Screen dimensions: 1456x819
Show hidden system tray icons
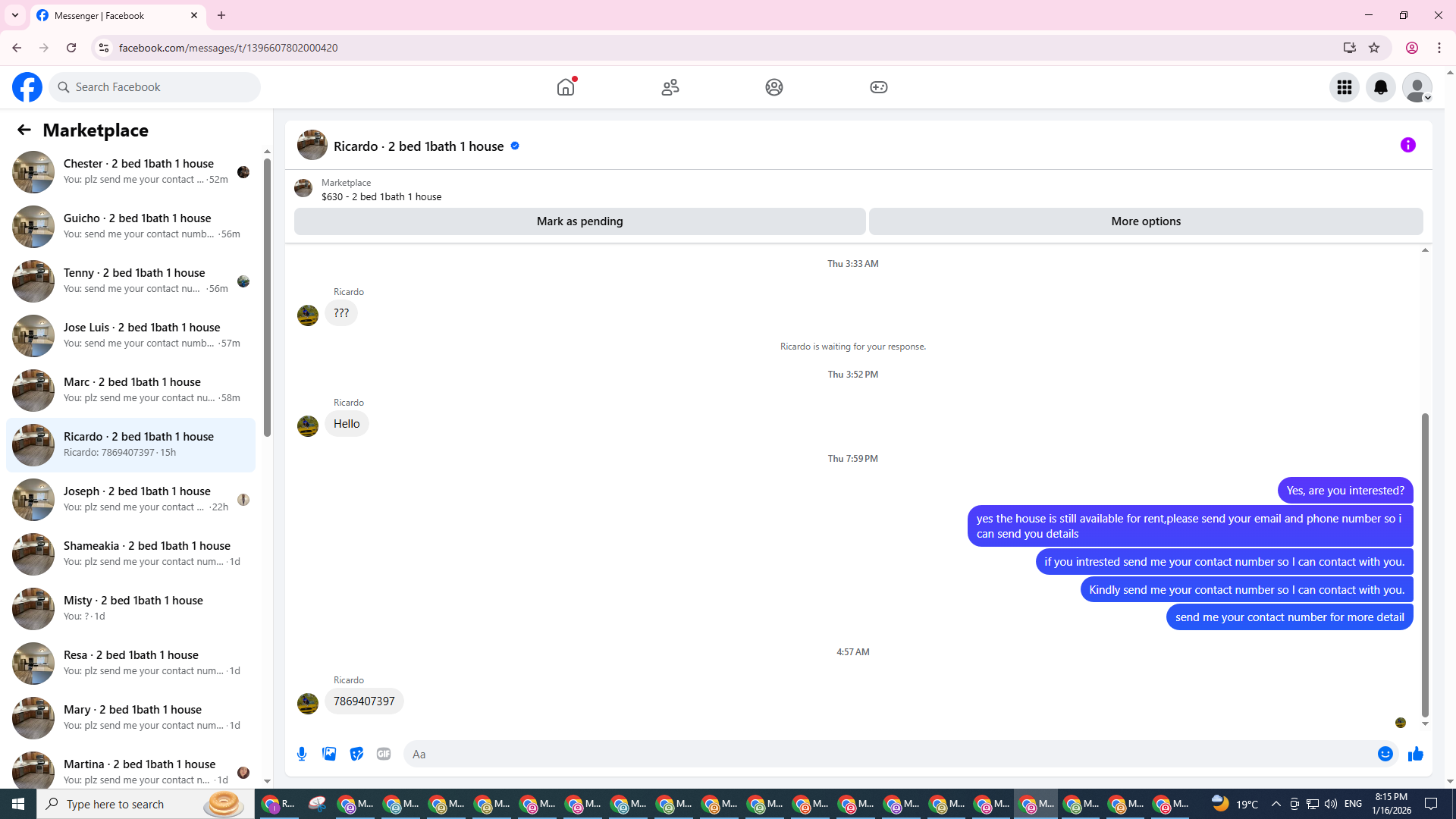1276,804
